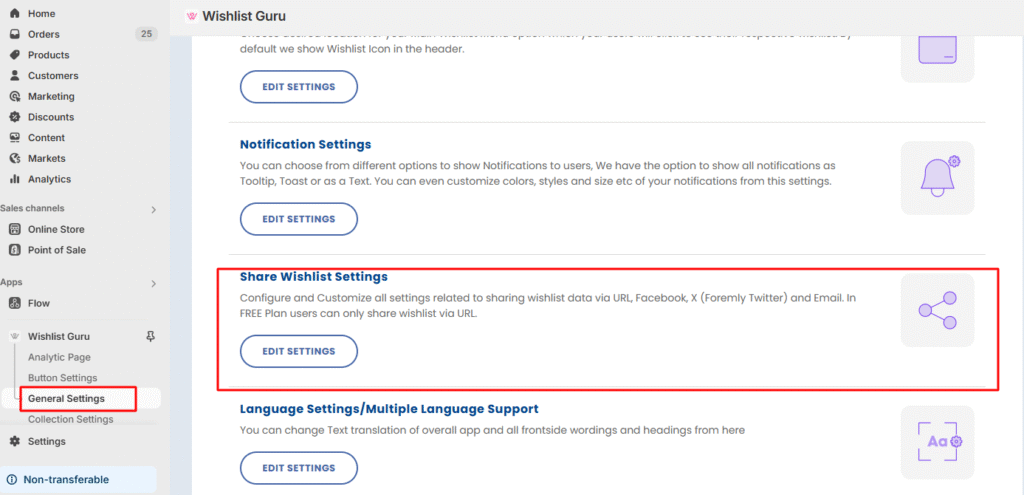Image resolution: width=1024 pixels, height=495 pixels.
Task: Open Collection Settings submenu item
Action: tap(71, 419)
